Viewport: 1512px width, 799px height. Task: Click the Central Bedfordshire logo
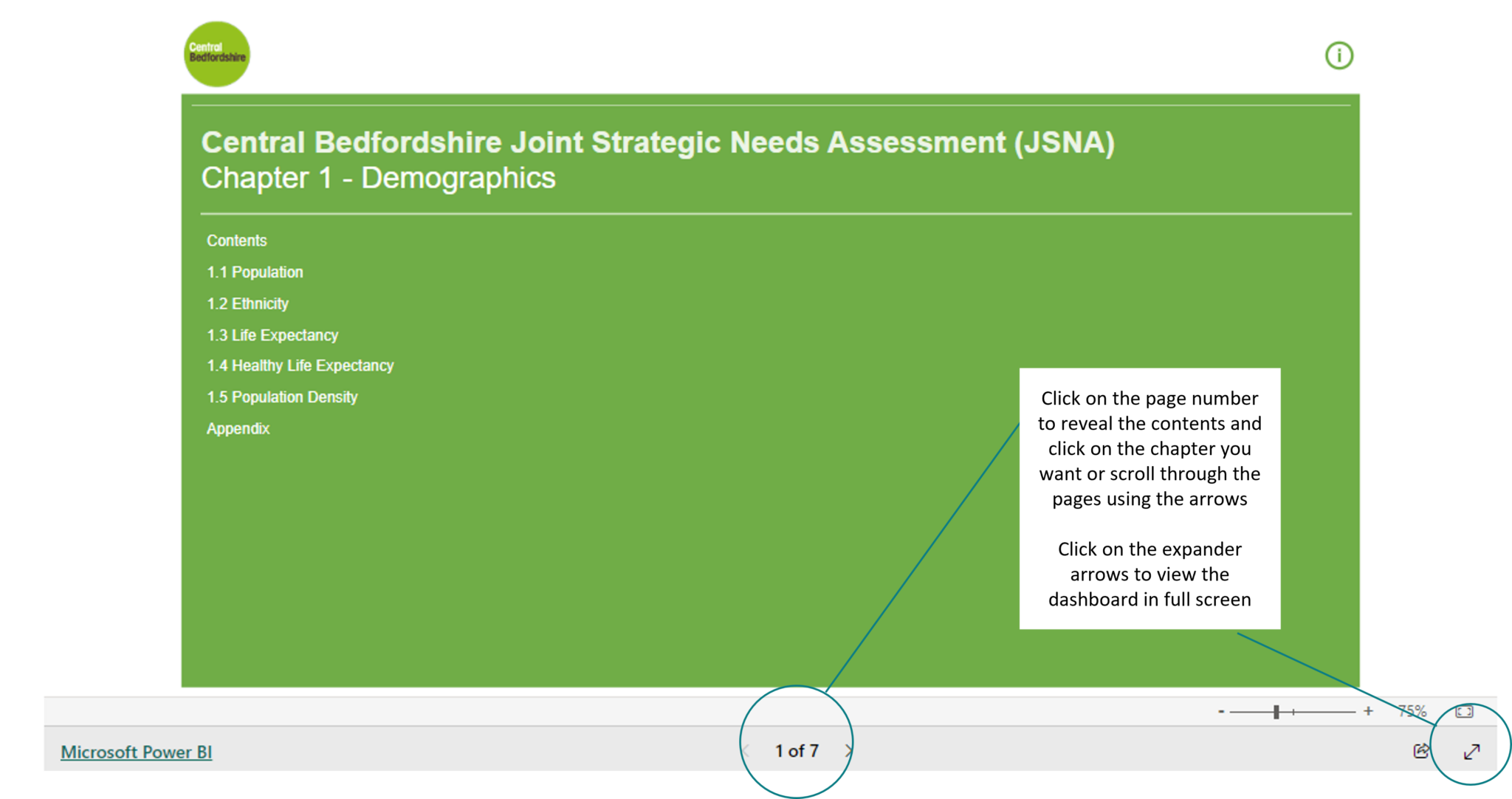(216, 54)
